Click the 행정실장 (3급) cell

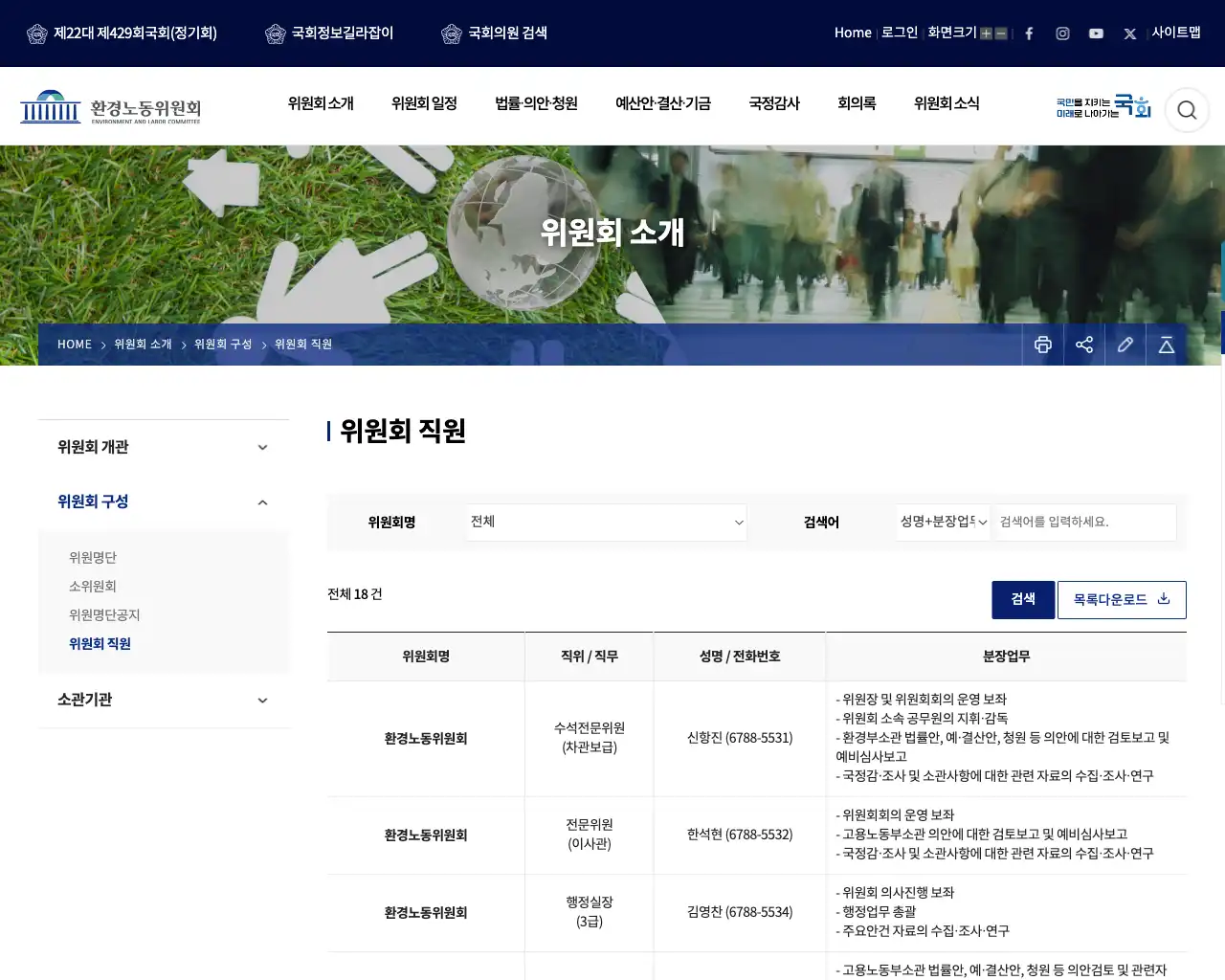click(x=590, y=912)
